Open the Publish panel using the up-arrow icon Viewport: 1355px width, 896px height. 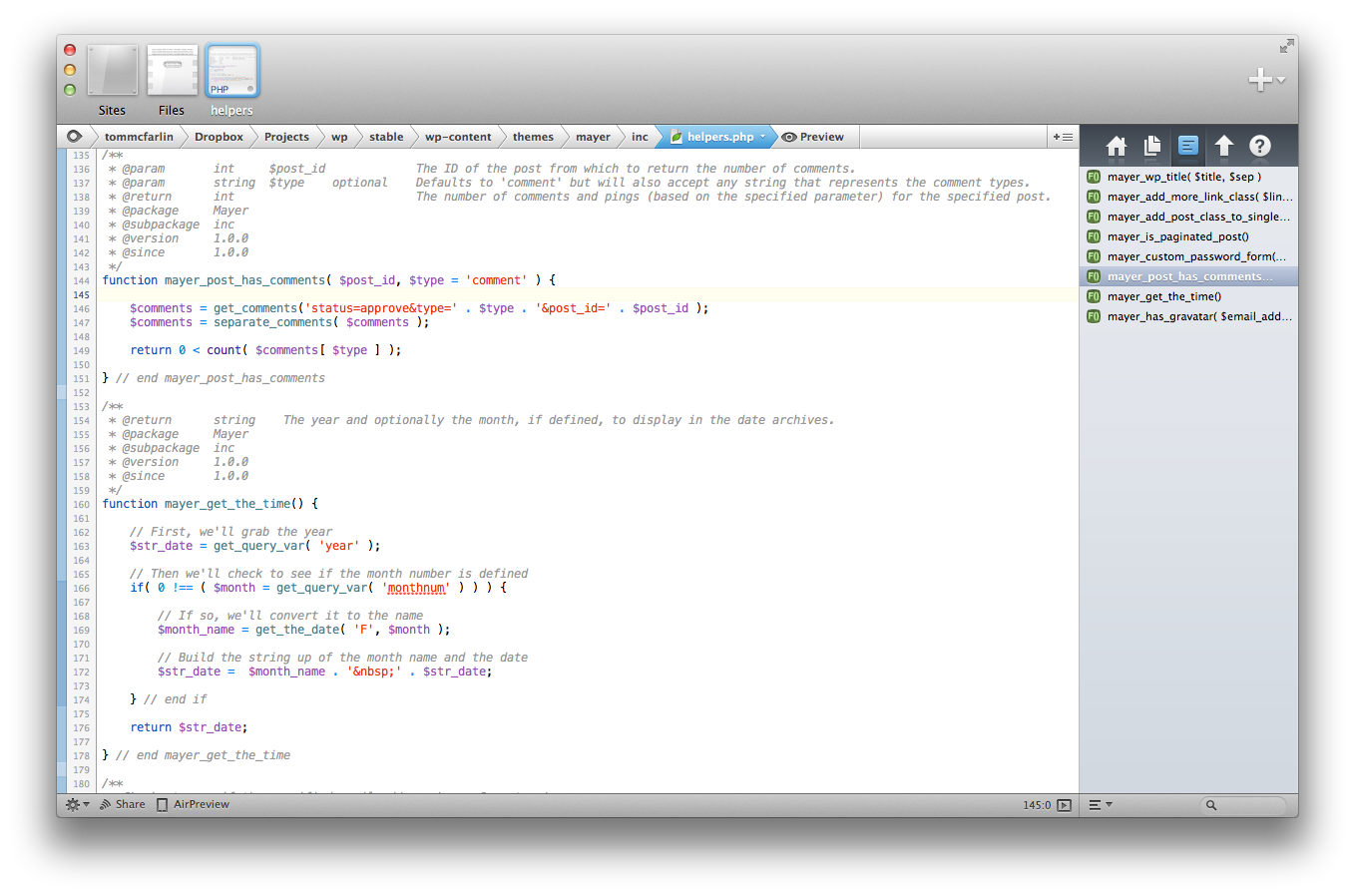click(1223, 146)
